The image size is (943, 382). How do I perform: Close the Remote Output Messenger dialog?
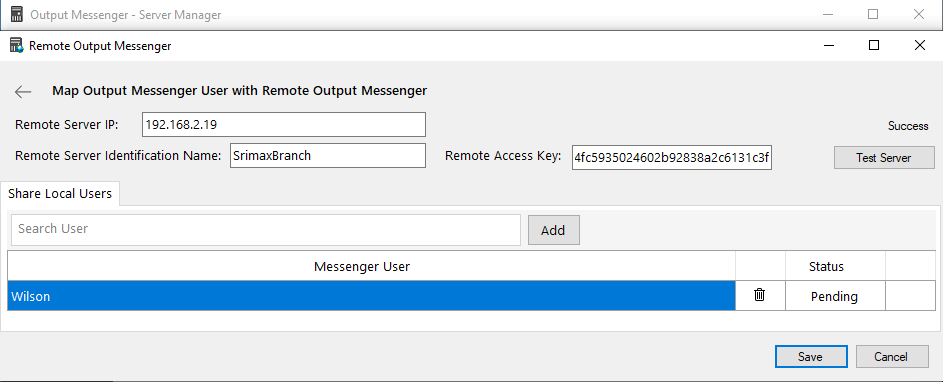(x=919, y=45)
